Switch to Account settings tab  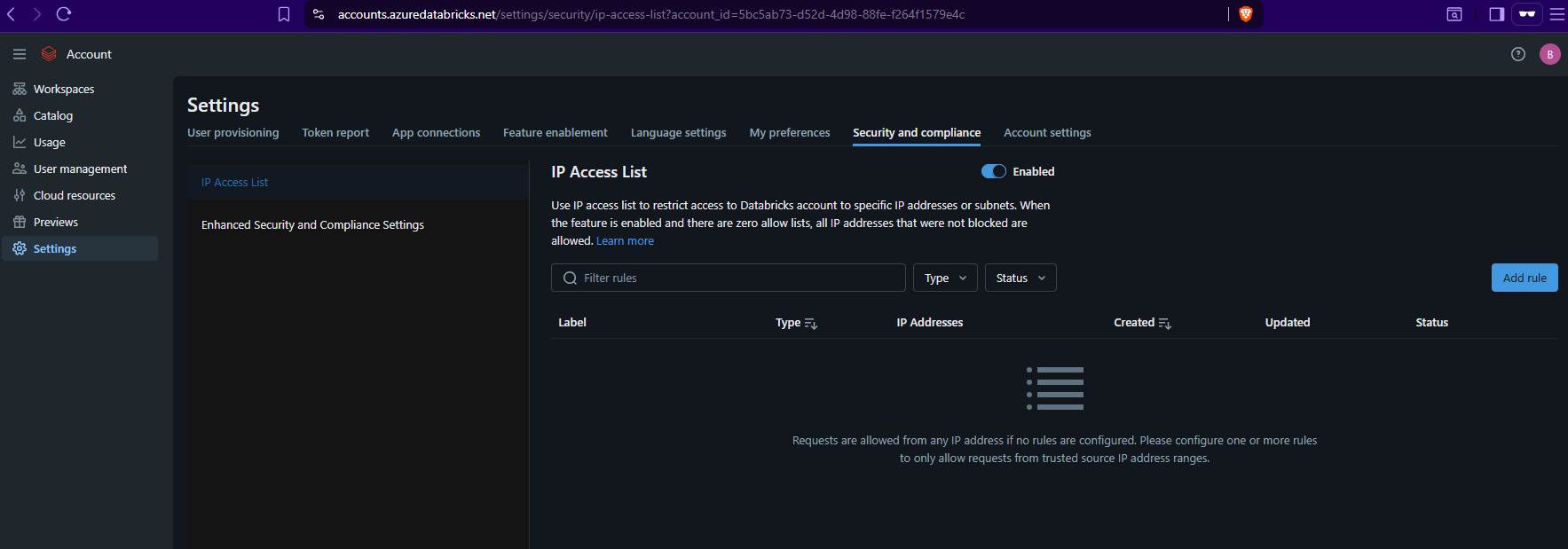[x=1047, y=132]
